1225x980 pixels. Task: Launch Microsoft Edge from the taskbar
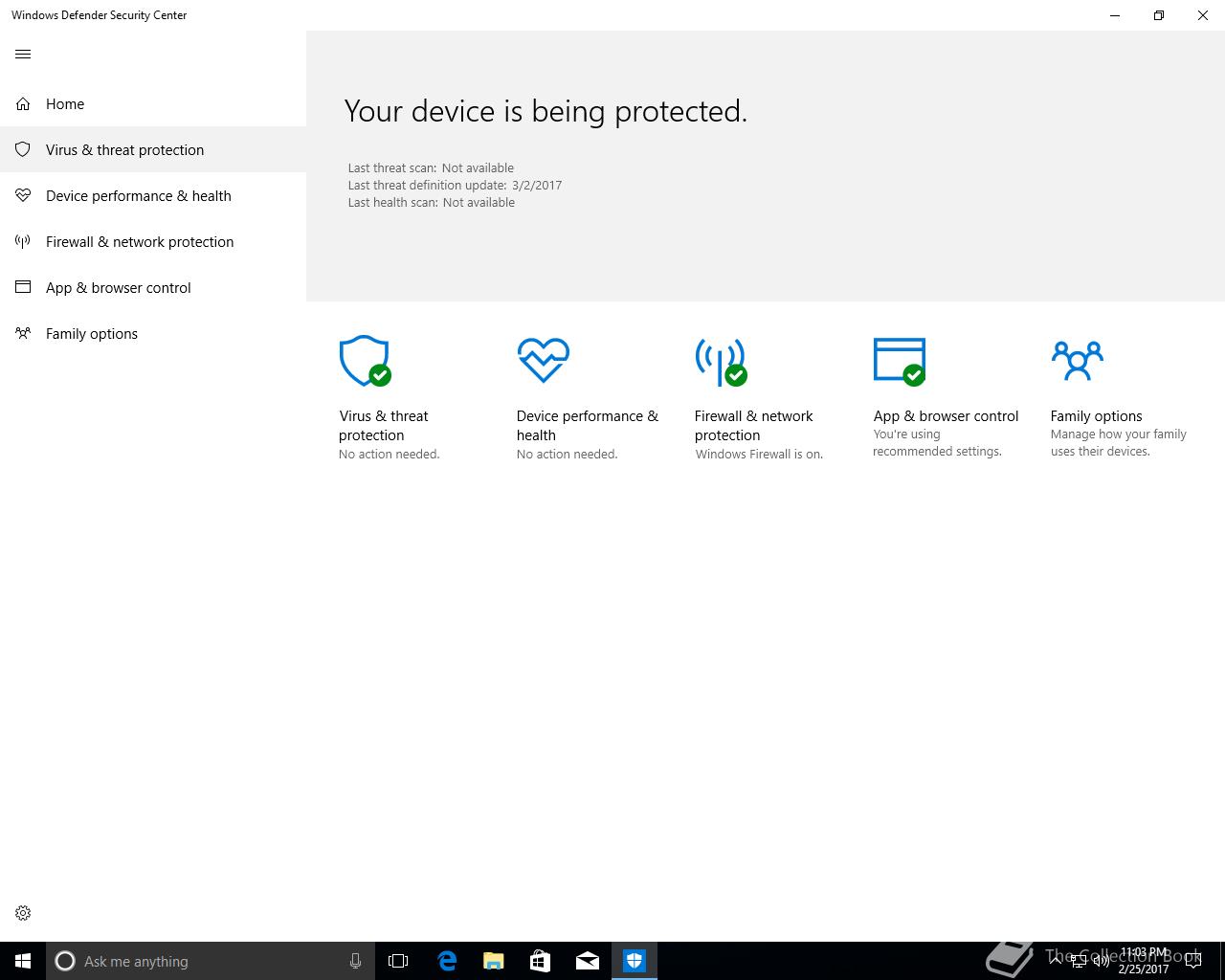pyautogui.click(x=446, y=961)
